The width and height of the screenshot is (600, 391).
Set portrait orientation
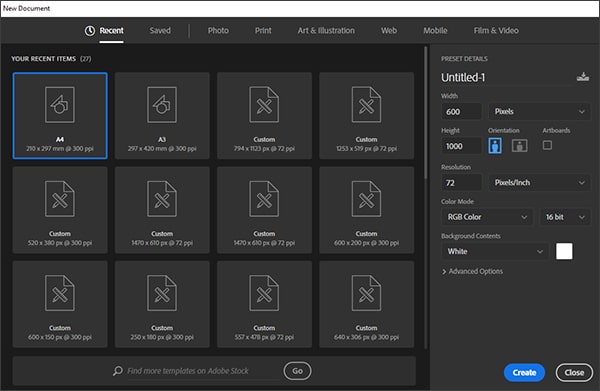[x=495, y=145]
